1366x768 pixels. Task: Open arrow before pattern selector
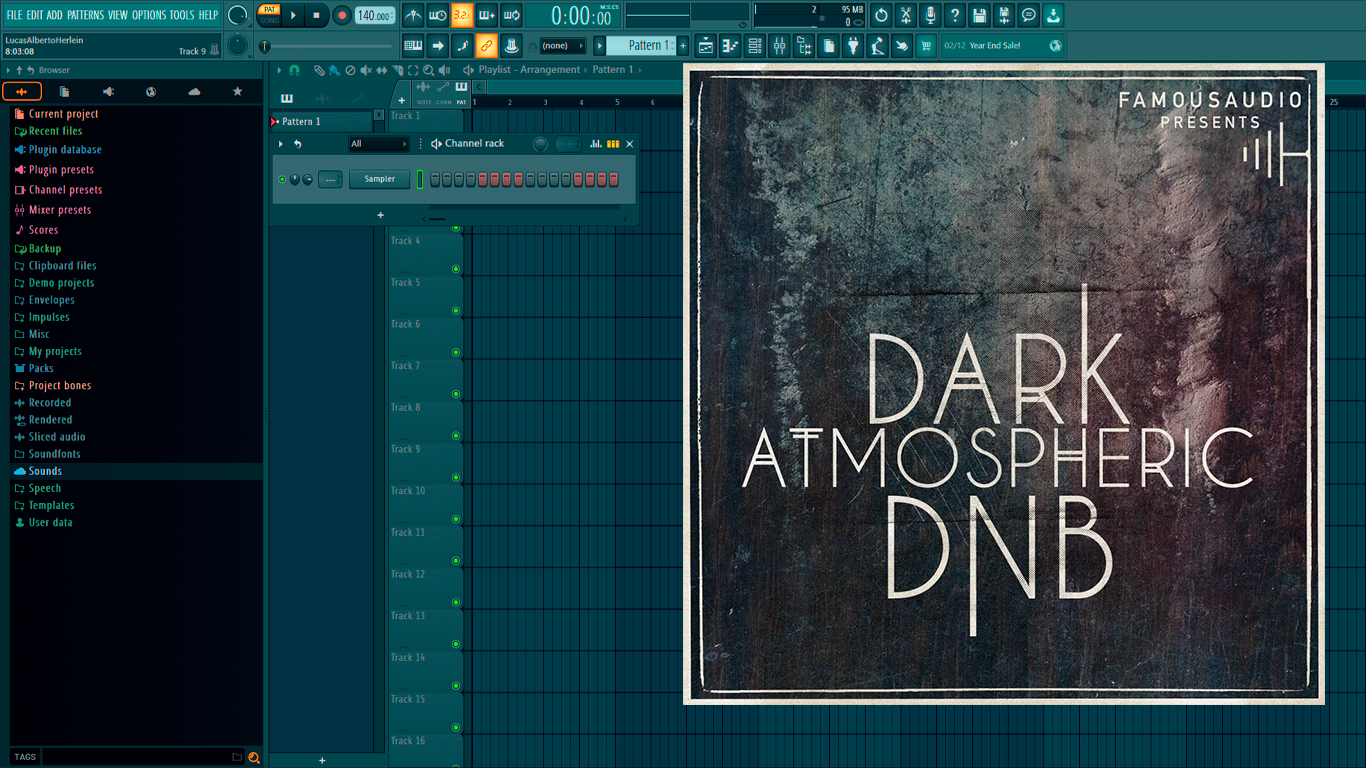coord(599,45)
